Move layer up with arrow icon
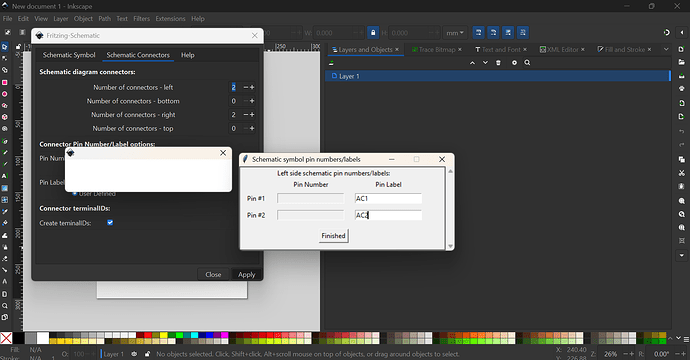 coord(472,63)
